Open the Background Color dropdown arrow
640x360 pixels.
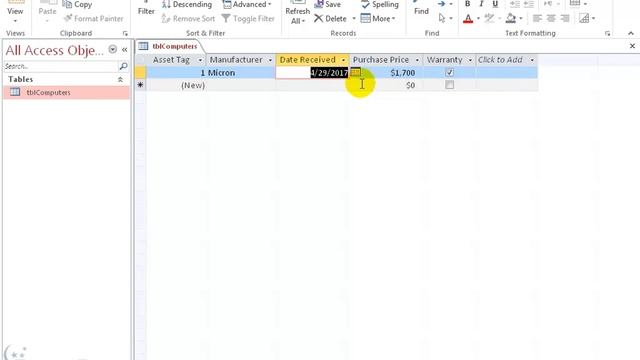click(520, 18)
